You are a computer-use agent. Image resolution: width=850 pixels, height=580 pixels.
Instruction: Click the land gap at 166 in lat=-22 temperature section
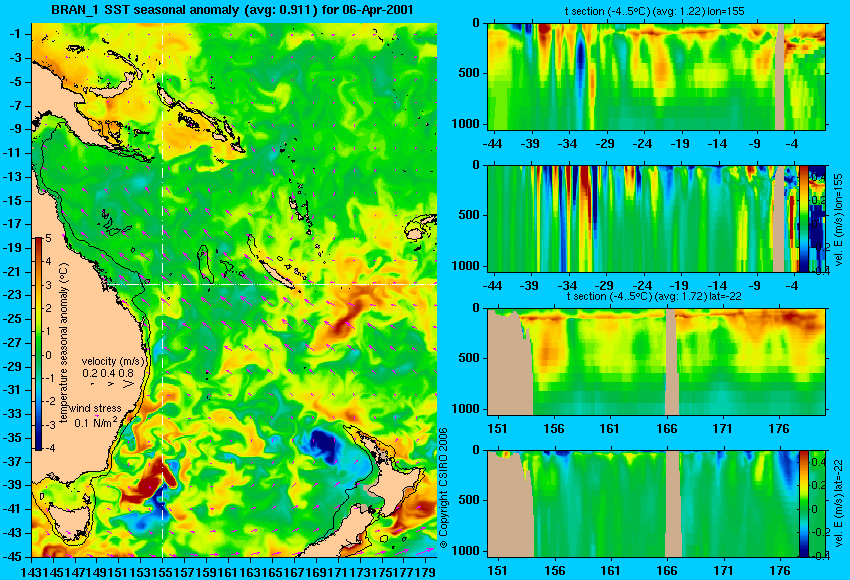[671, 362]
